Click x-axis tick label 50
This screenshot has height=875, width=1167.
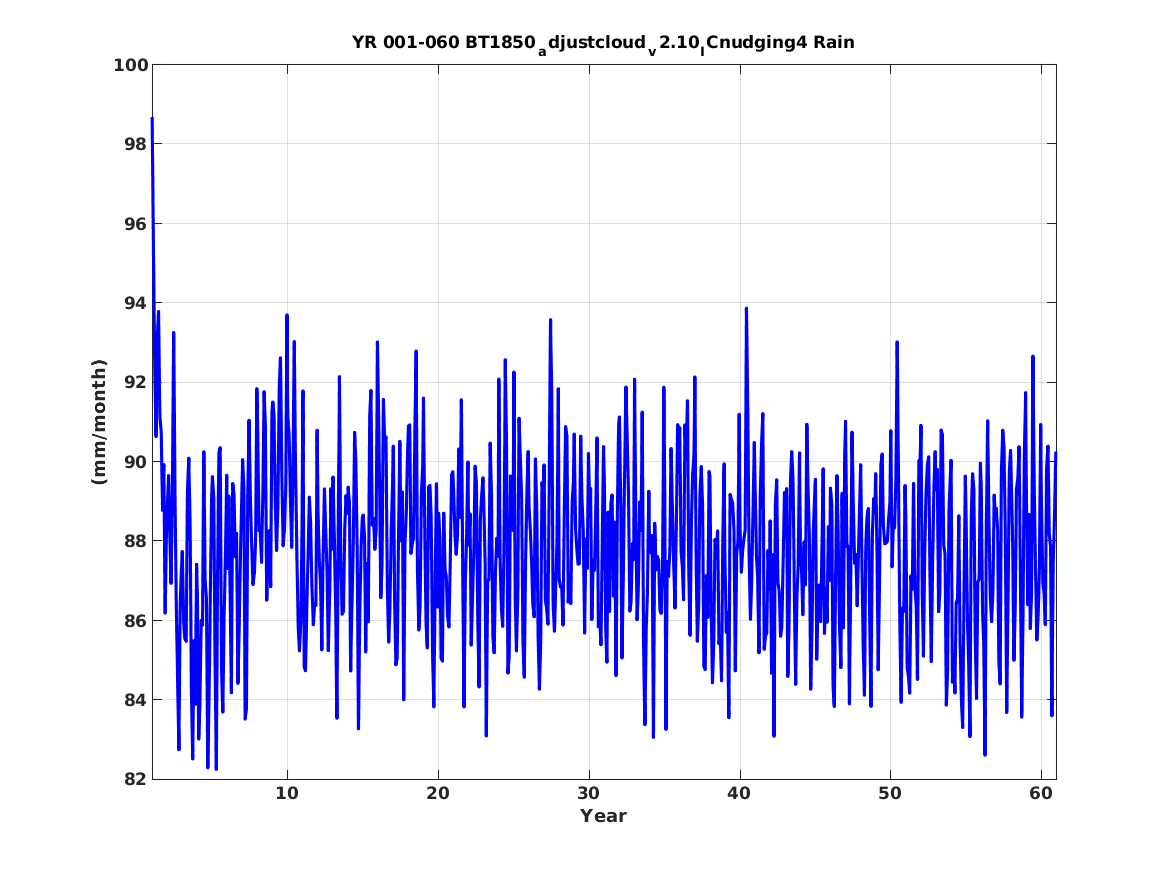pyautogui.click(x=890, y=794)
